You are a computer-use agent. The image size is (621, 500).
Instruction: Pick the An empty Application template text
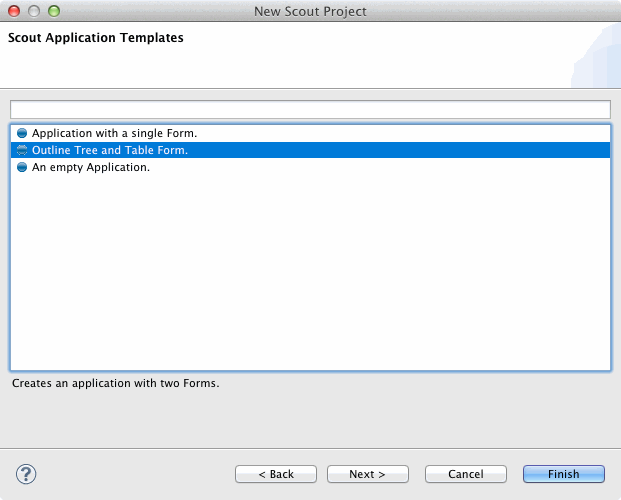91,168
